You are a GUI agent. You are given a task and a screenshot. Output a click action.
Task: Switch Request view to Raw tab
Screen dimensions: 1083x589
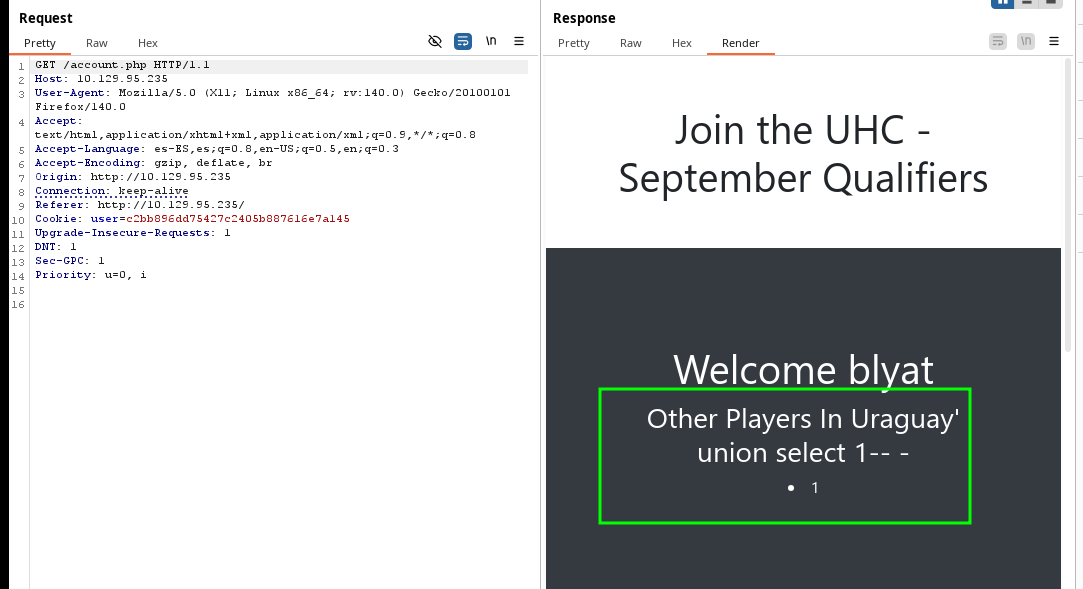(97, 43)
